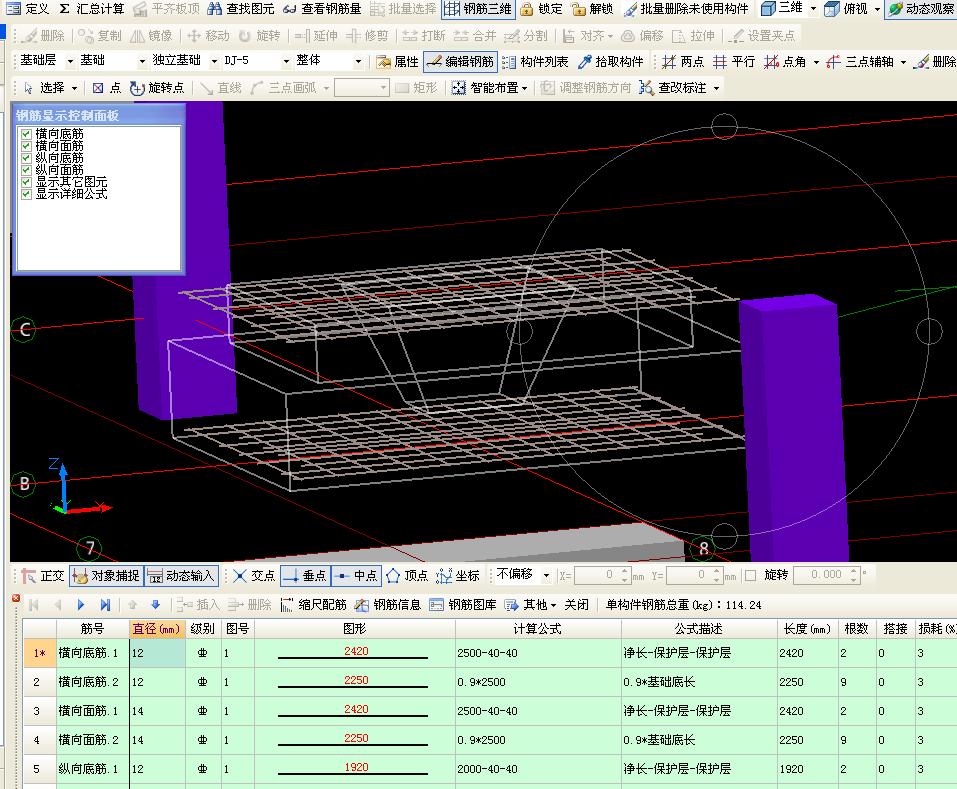Expand 三维 view dropdown arrow
Screen dimensions: 957x789
tap(813, 9)
